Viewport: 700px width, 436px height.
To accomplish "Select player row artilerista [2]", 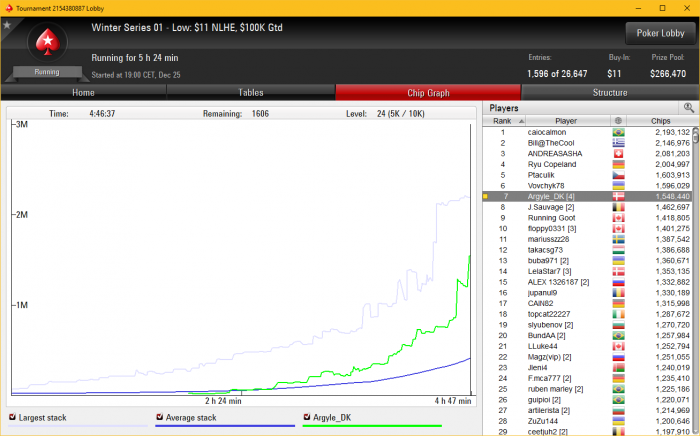I will 588,411.
